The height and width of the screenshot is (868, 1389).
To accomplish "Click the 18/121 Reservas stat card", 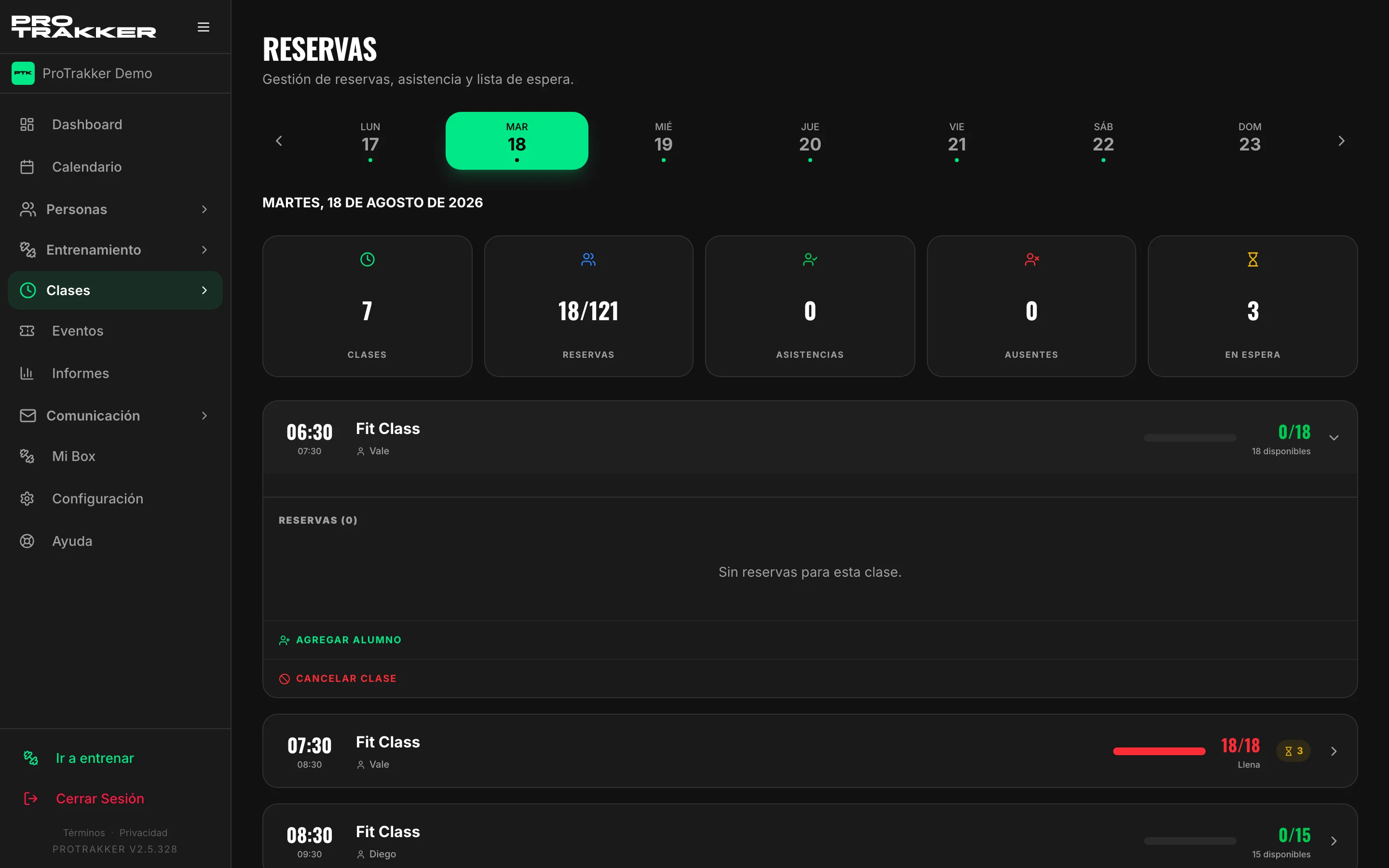I will coord(588,306).
